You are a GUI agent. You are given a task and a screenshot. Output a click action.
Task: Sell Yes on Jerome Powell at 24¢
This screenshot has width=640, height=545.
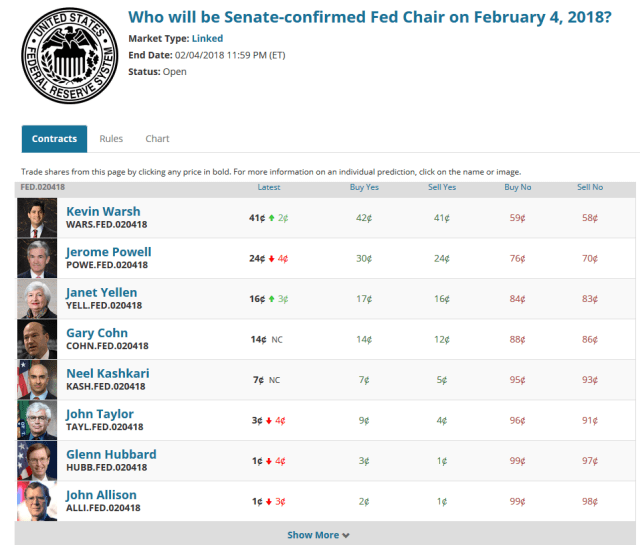(442, 258)
